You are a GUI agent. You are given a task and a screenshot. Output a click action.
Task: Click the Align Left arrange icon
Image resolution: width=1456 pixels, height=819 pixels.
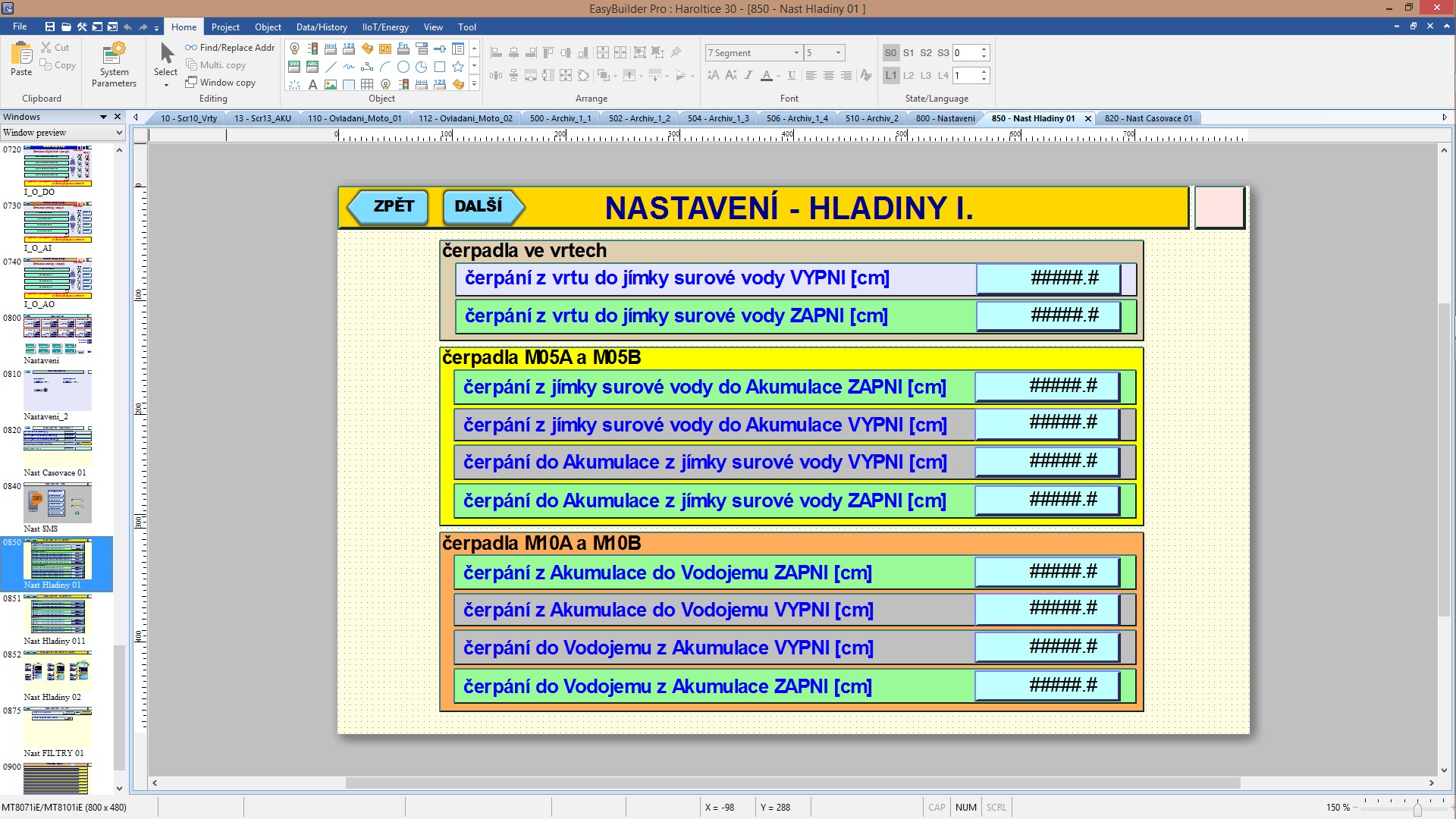496,52
